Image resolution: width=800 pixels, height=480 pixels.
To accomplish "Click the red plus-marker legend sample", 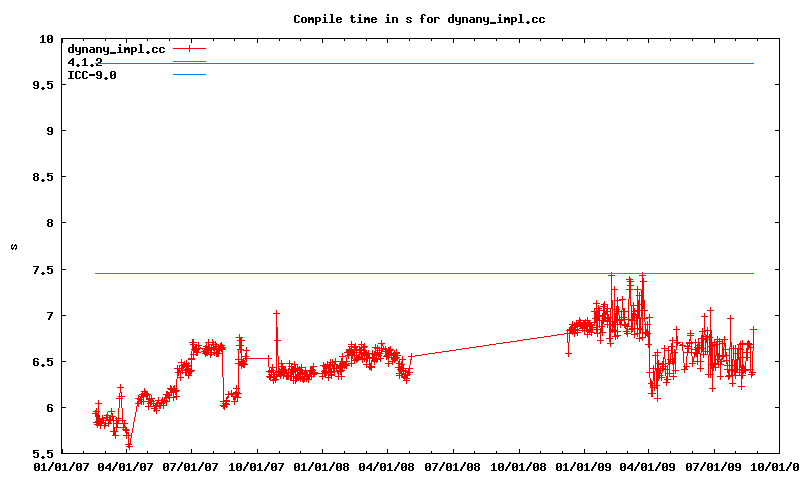I will pos(189,48).
